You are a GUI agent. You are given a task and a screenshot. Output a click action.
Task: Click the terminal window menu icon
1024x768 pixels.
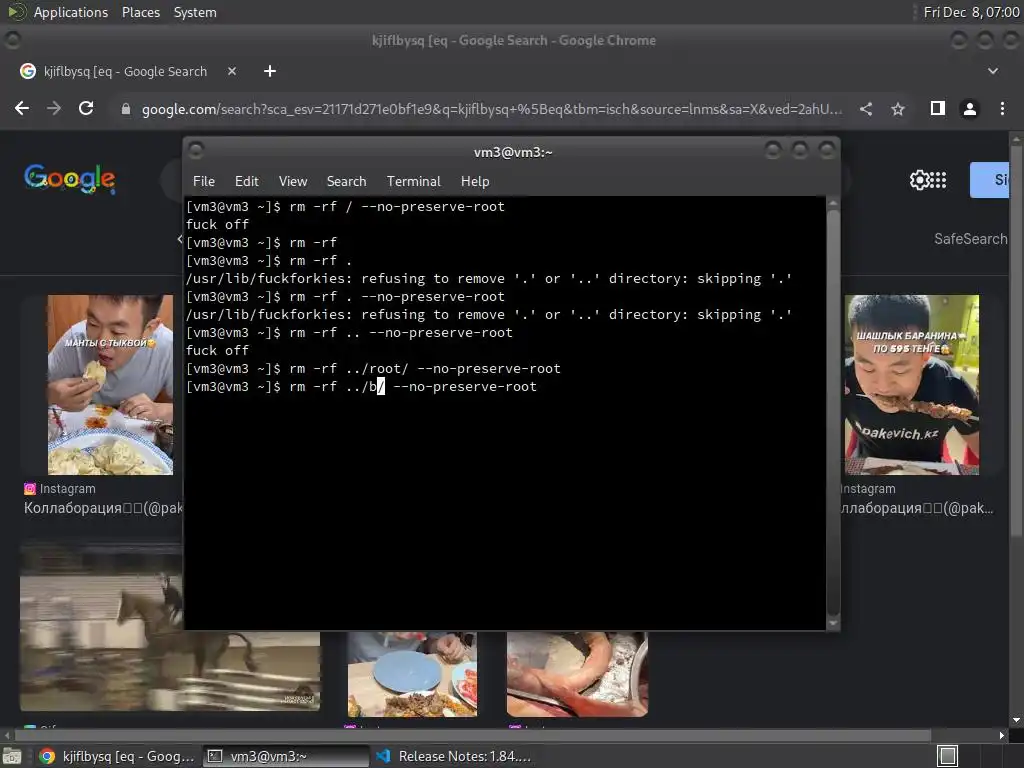pos(196,152)
